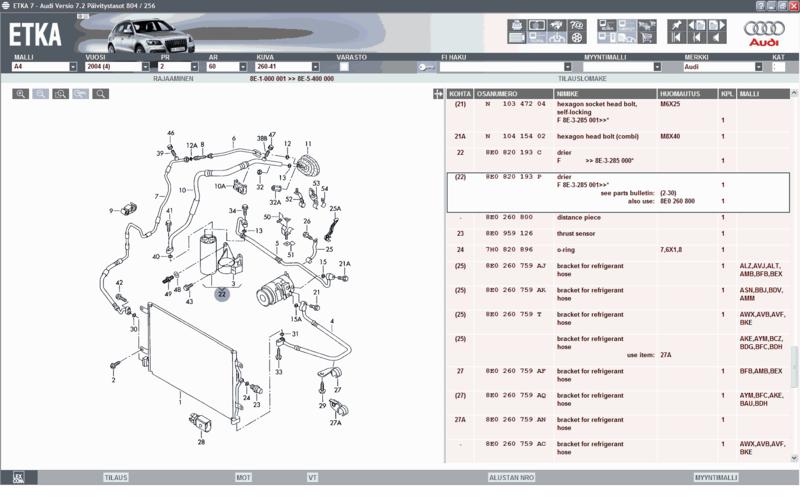
Task: Click the parts list vertical scrollbar
Action: click(794, 280)
